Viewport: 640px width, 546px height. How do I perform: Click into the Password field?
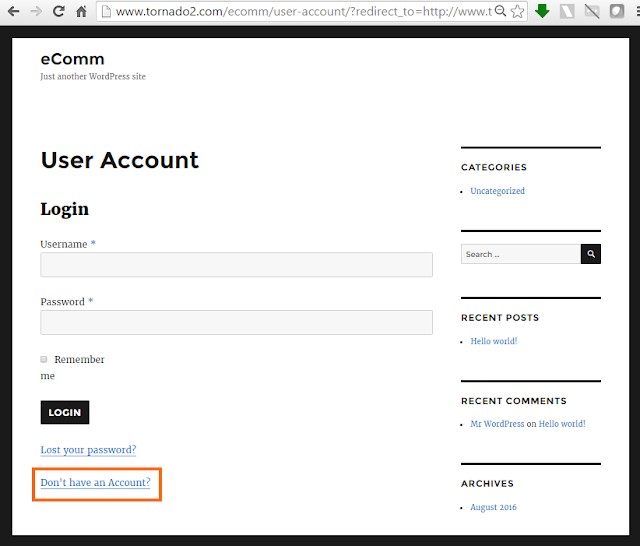(x=236, y=322)
